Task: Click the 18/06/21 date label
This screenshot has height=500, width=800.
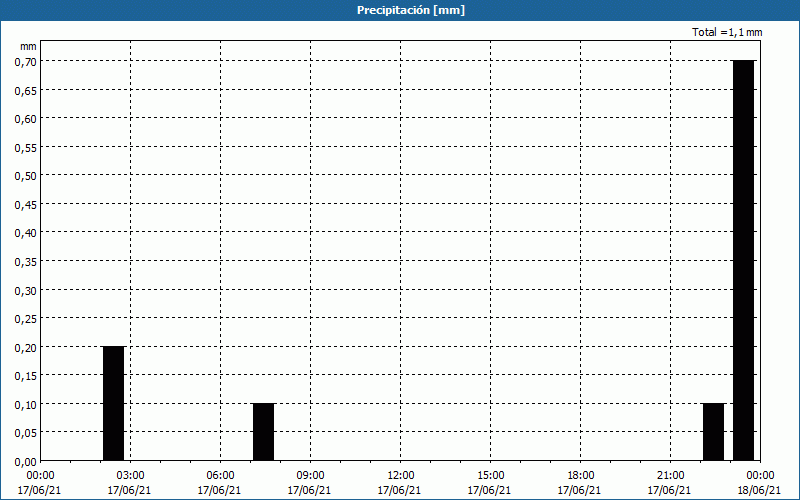Action: pos(759,490)
